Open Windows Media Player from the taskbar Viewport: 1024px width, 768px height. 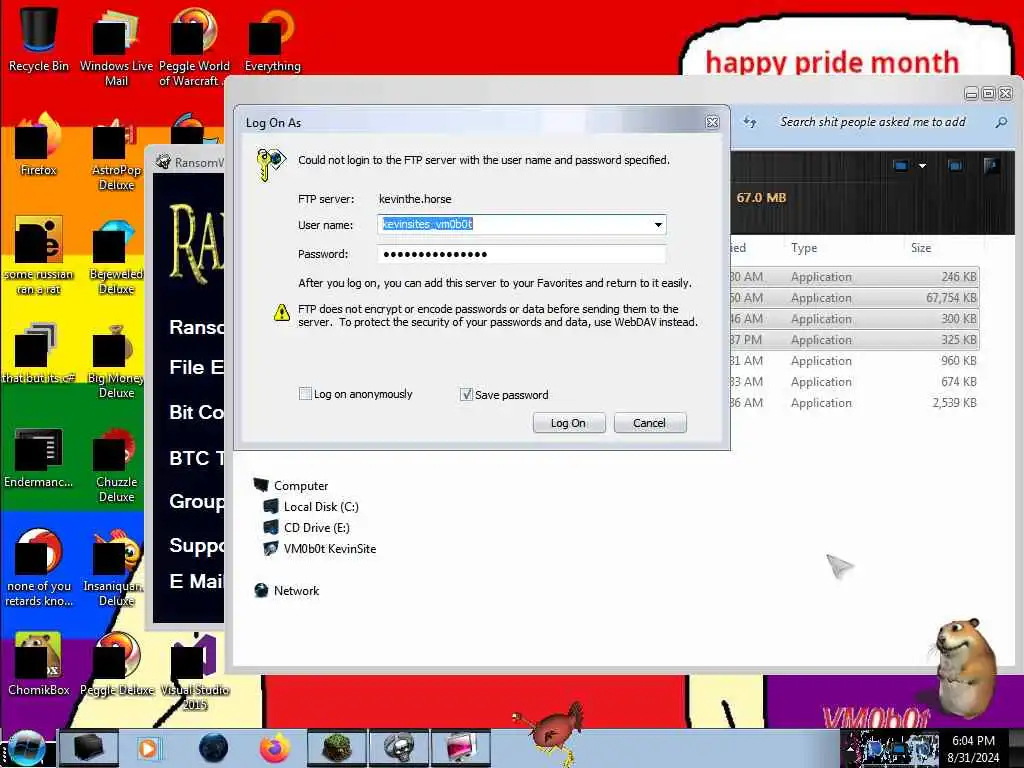[x=148, y=748]
